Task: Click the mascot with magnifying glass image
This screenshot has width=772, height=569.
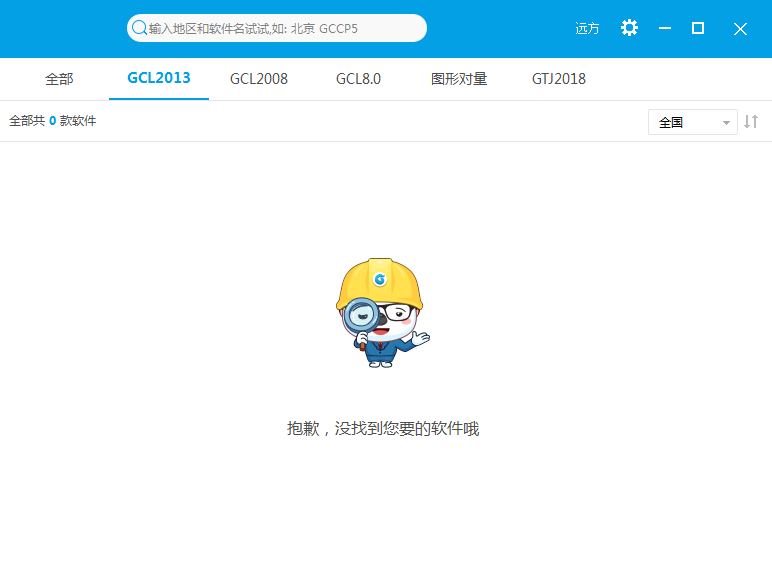Action: coord(382,313)
